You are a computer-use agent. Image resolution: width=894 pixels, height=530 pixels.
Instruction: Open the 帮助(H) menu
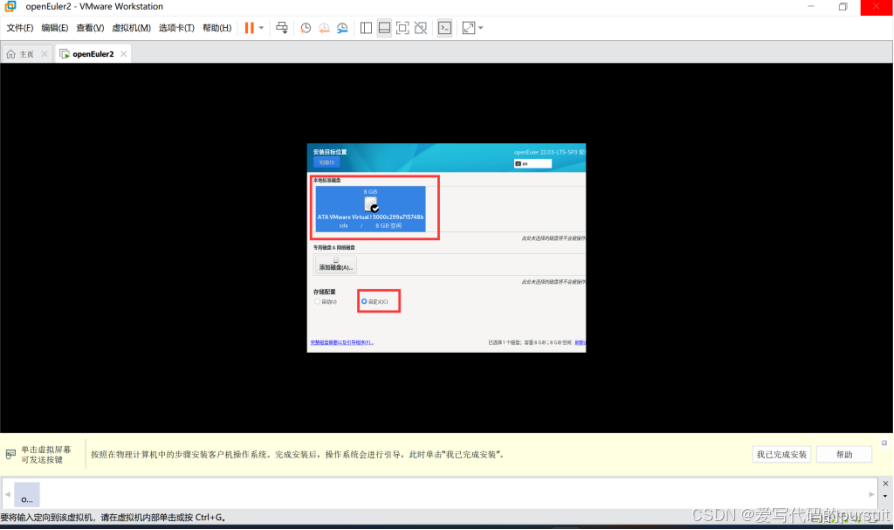coord(217,28)
